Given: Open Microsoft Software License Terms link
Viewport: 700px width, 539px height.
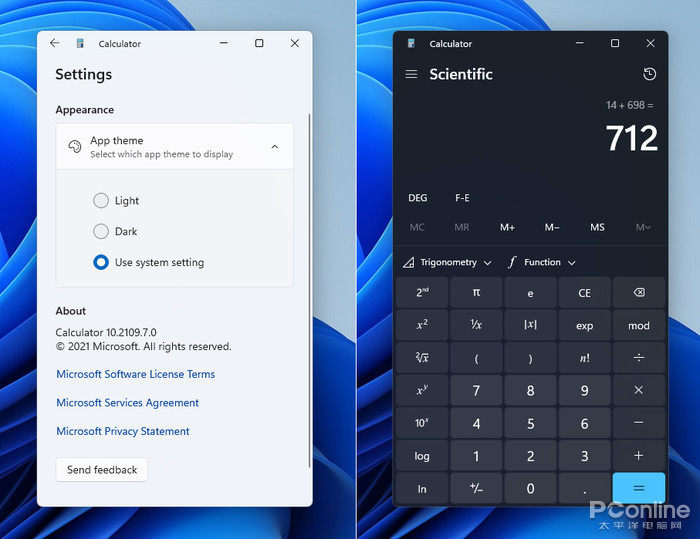Looking at the screenshot, I should (x=136, y=374).
